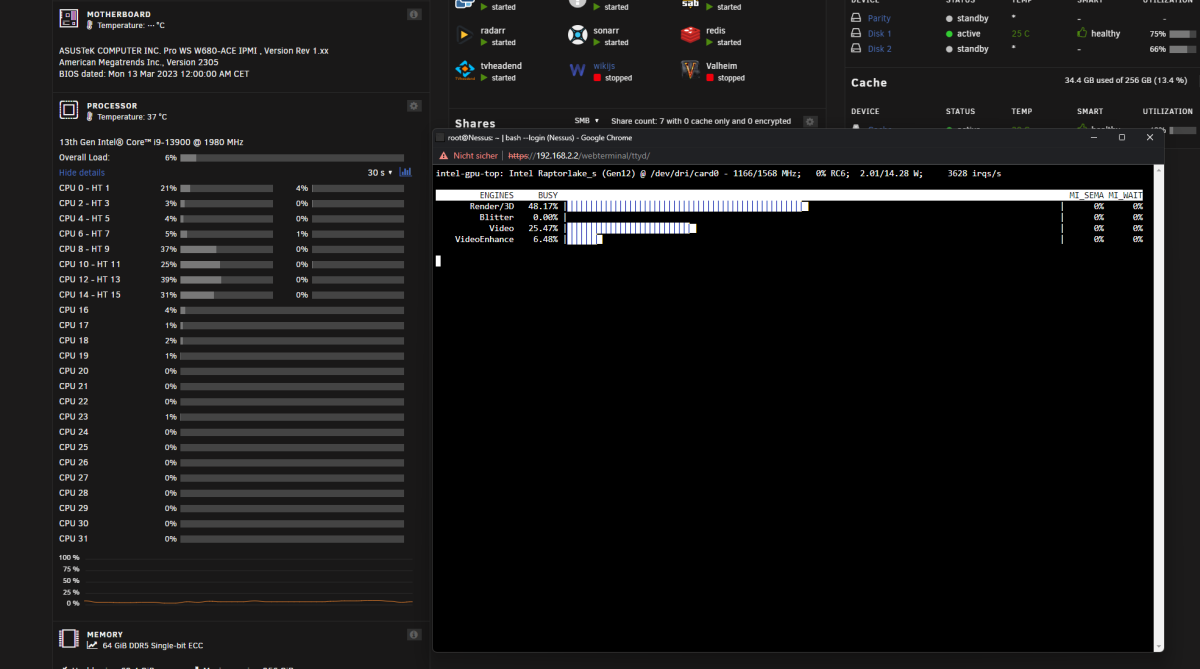Open the redis container icon
The width and height of the screenshot is (1200, 669).
point(690,33)
